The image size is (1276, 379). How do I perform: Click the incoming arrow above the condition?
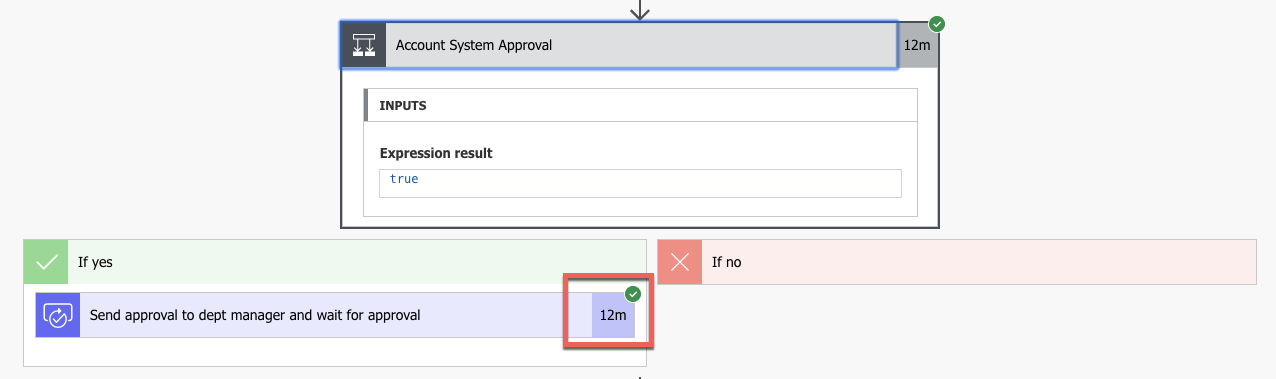pos(640,10)
